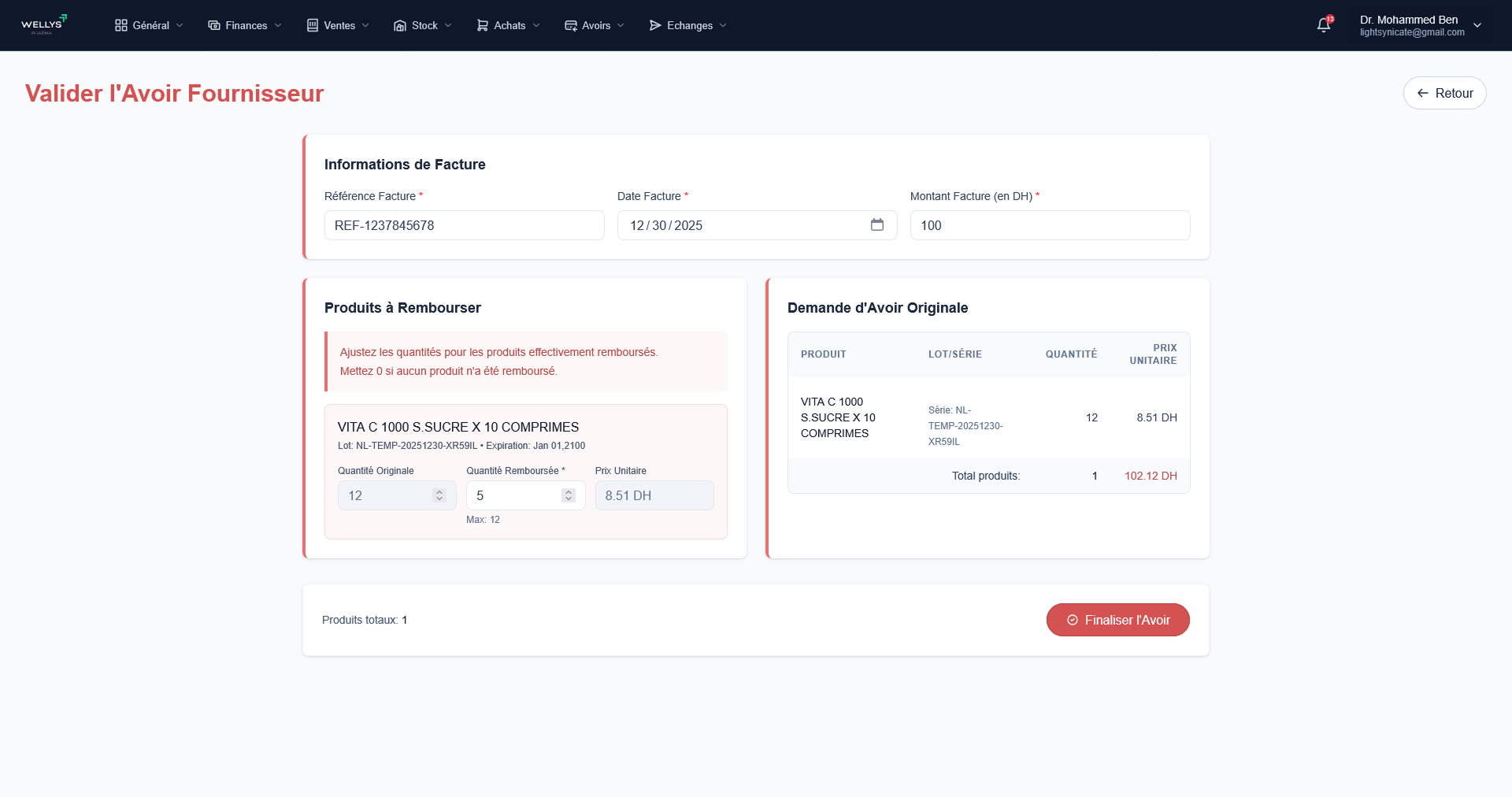1512x797 pixels.
Task: Click the Général grid icon
Action: tap(121, 24)
